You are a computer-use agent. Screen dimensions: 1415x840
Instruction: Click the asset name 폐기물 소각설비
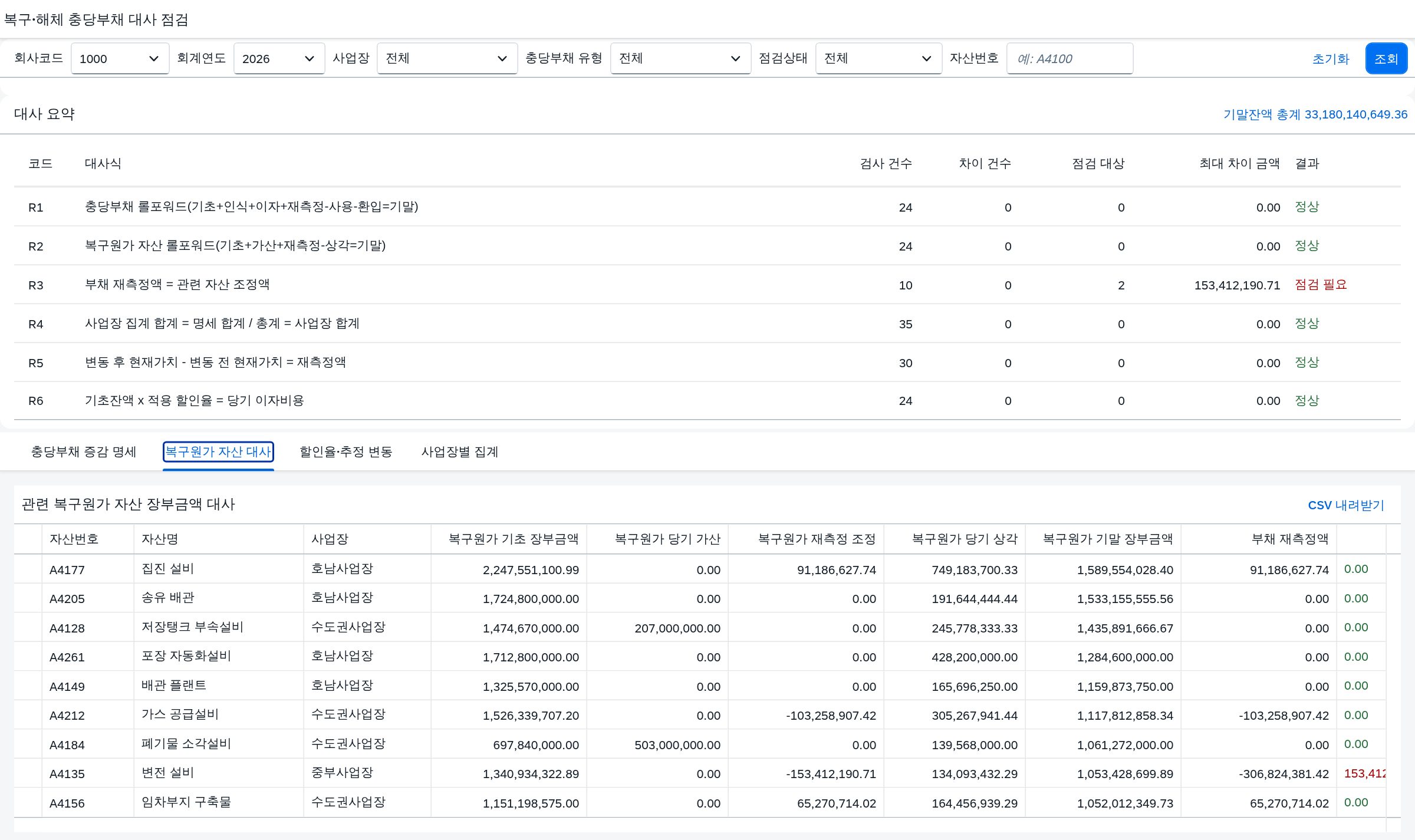186,744
